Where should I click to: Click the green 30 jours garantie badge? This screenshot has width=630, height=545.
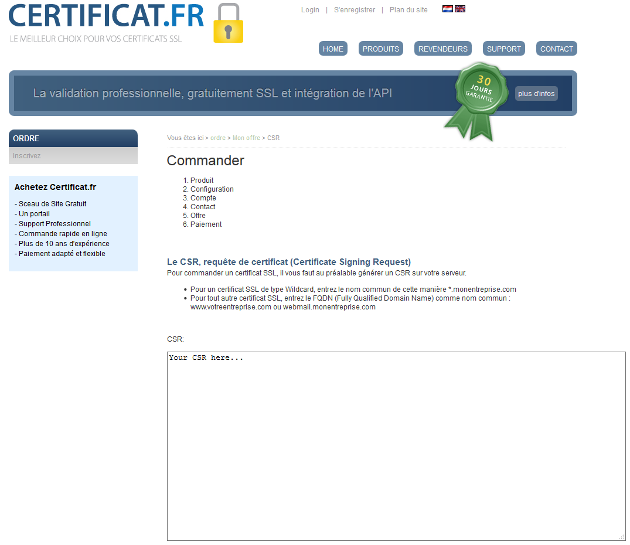click(x=478, y=100)
